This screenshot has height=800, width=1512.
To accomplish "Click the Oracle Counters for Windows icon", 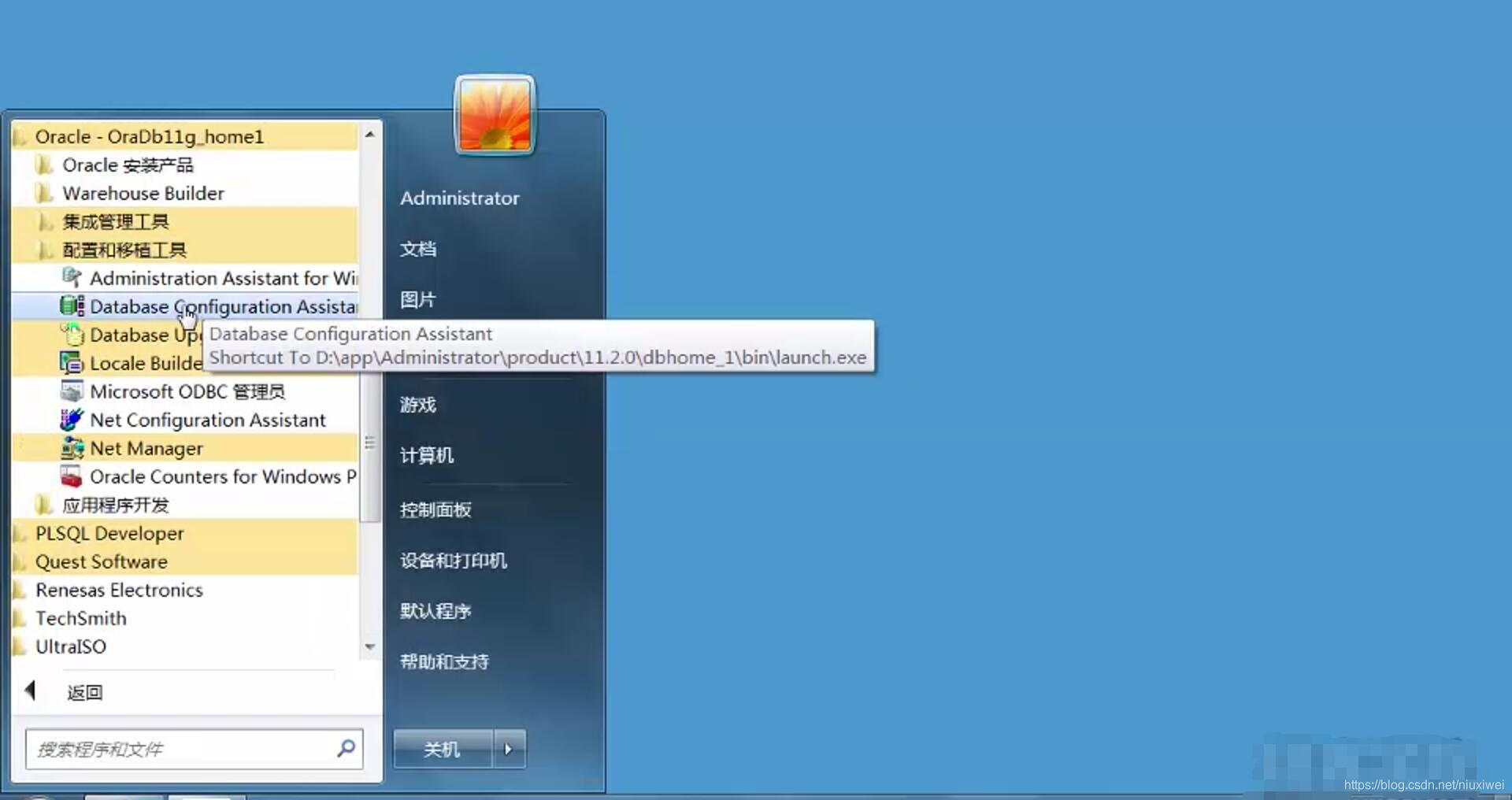I will [x=72, y=476].
